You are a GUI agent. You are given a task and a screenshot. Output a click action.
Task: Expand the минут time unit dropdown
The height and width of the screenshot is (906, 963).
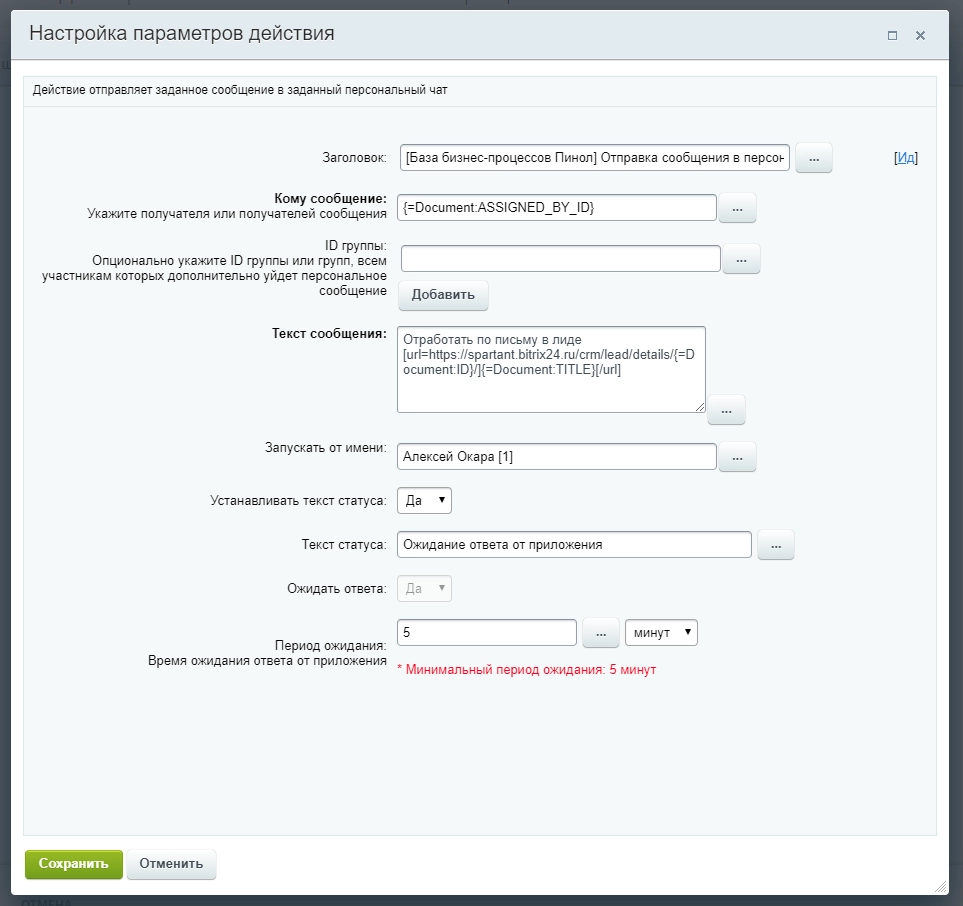click(661, 633)
